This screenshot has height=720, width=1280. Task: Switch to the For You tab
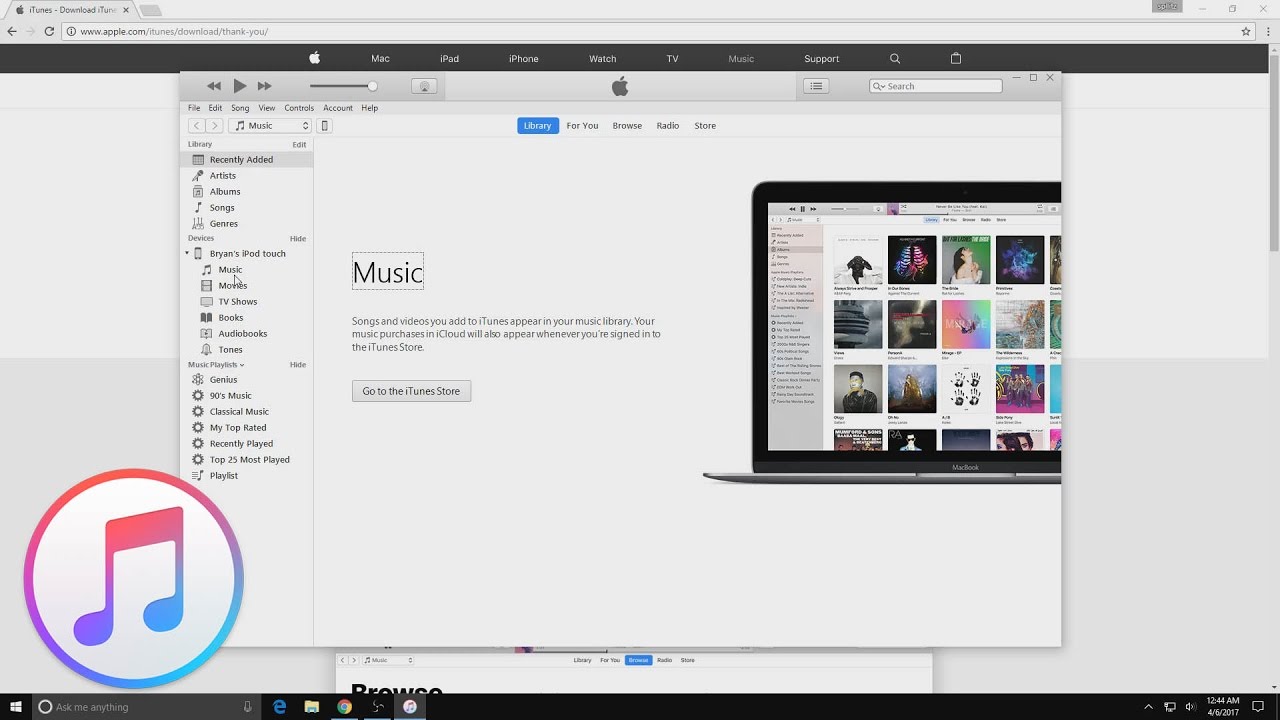click(x=582, y=126)
